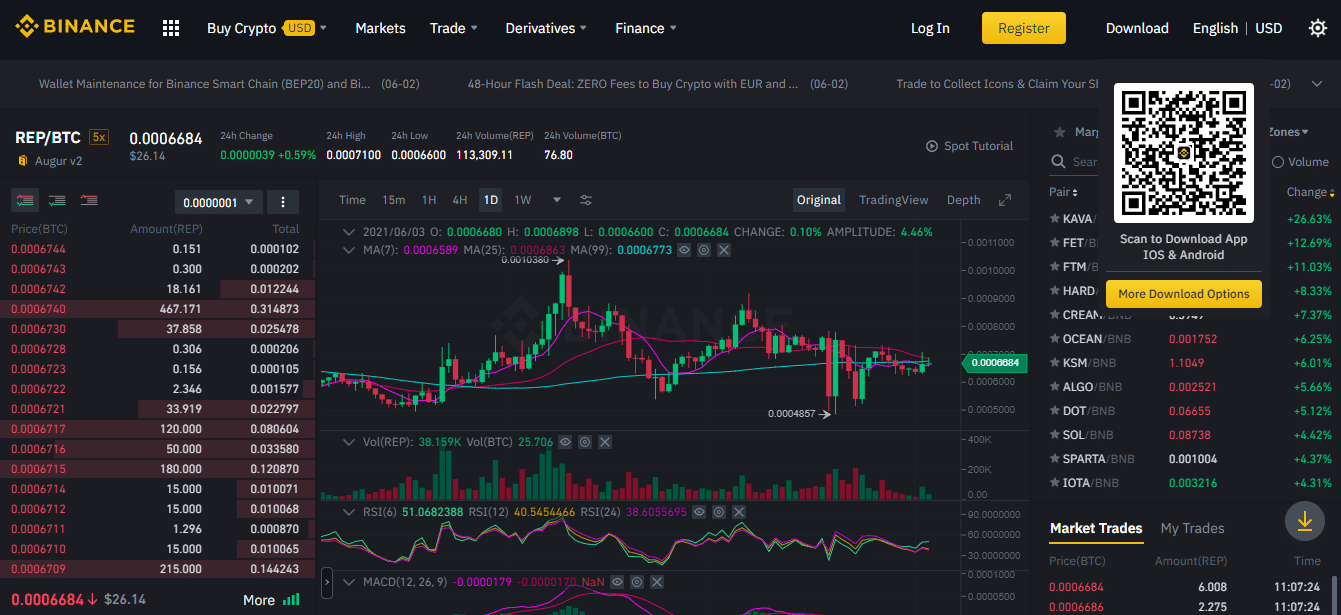Open chart technical indicator settings
This screenshot has height=615, width=1341.
click(x=586, y=200)
